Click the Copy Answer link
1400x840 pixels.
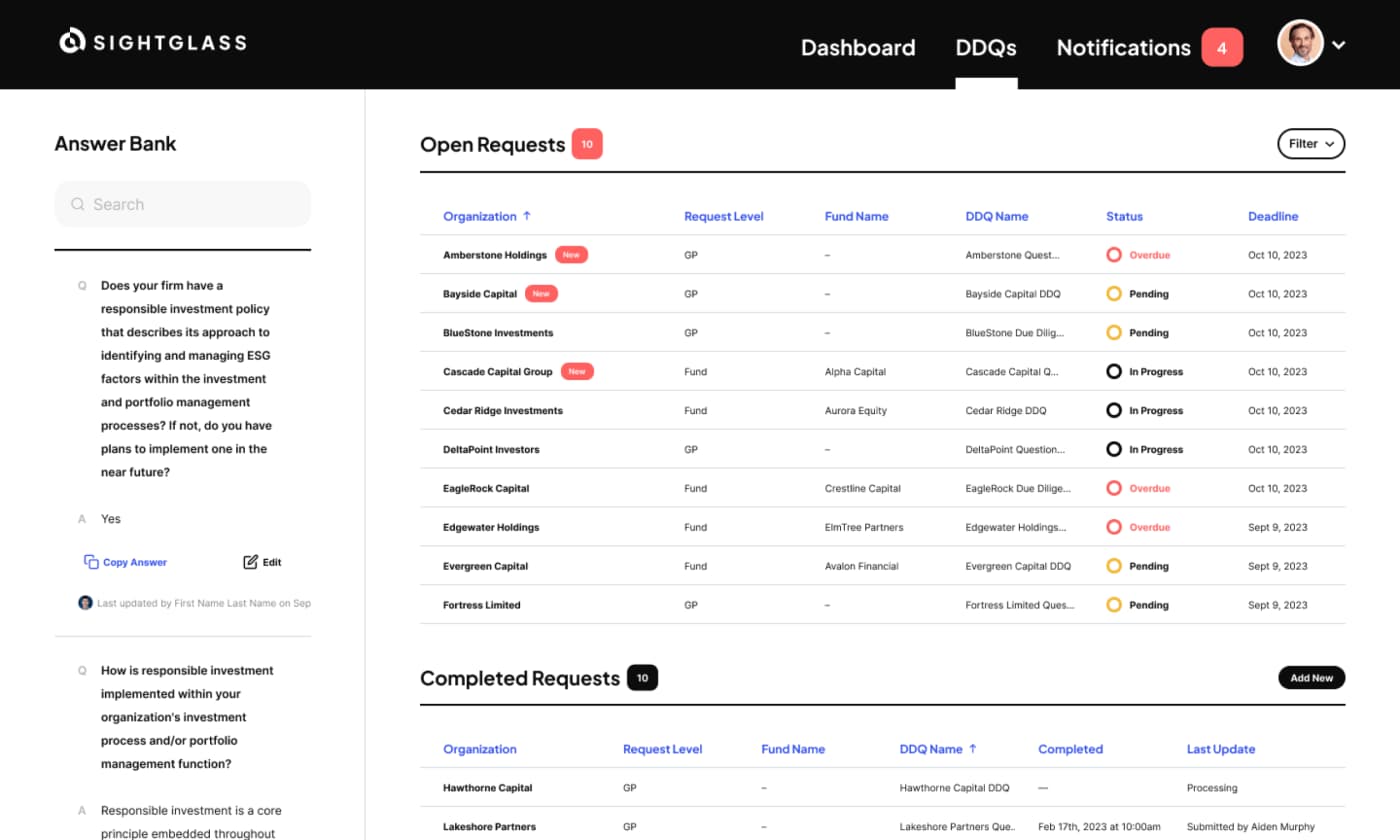pyautogui.click(x=133, y=562)
